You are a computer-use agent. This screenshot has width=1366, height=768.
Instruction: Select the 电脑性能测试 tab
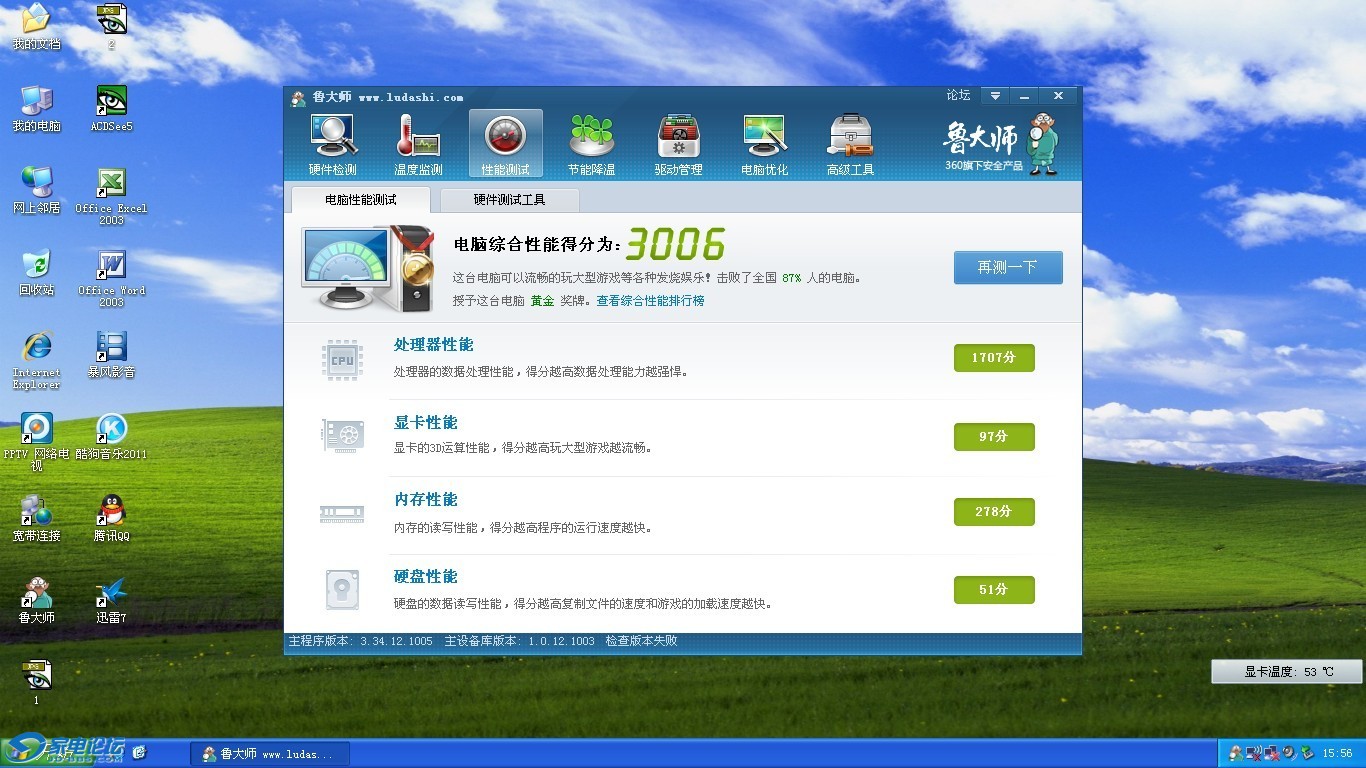point(360,200)
